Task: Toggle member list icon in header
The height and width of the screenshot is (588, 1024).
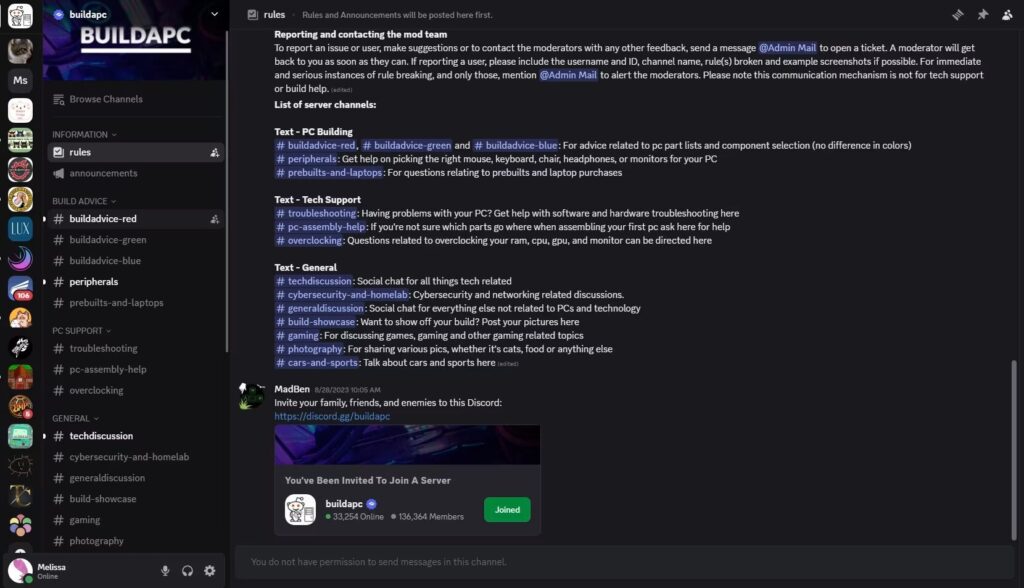Action: pos(1007,14)
